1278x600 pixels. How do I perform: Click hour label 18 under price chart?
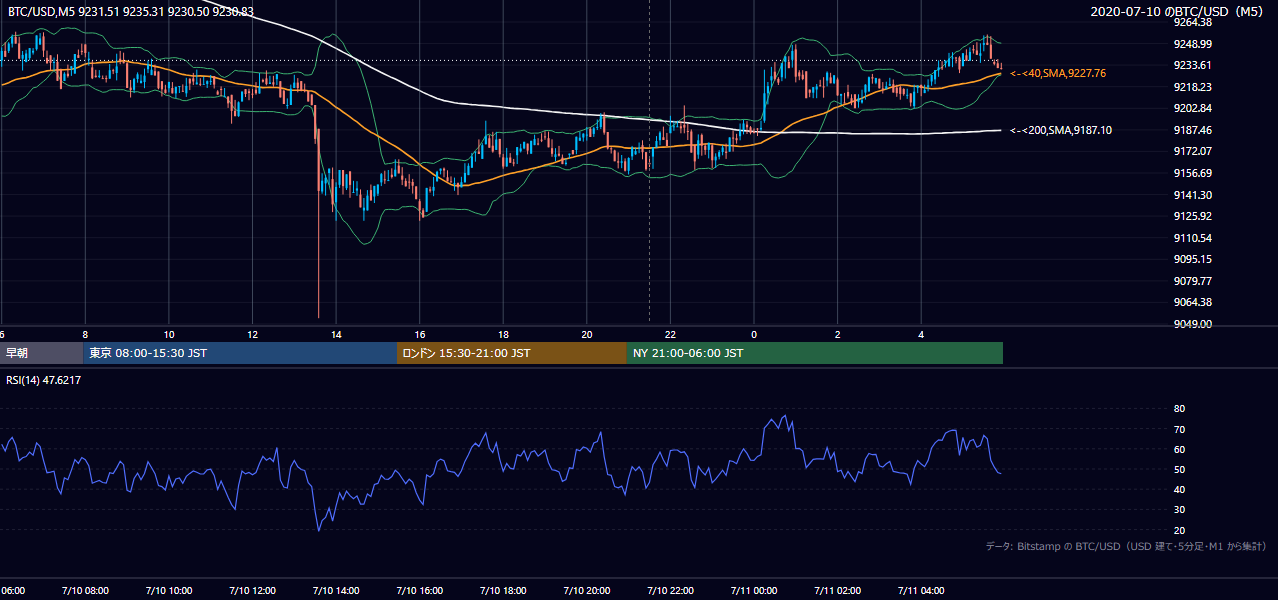coord(503,334)
